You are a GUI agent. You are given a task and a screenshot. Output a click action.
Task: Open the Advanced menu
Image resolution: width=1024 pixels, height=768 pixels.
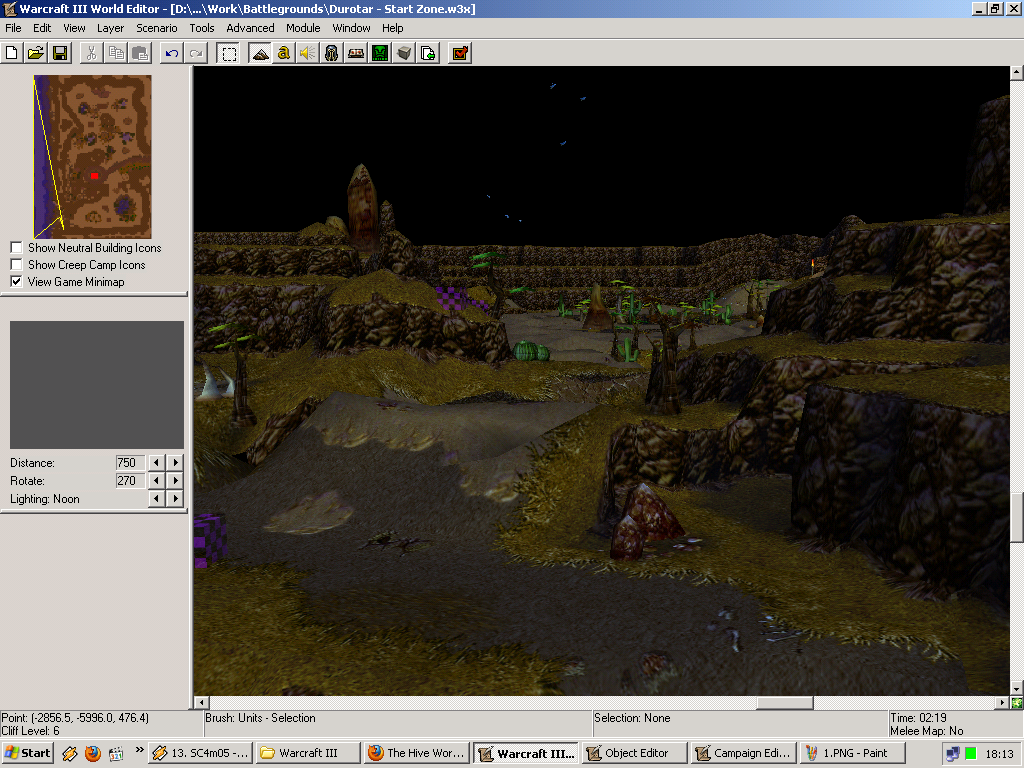click(250, 28)
